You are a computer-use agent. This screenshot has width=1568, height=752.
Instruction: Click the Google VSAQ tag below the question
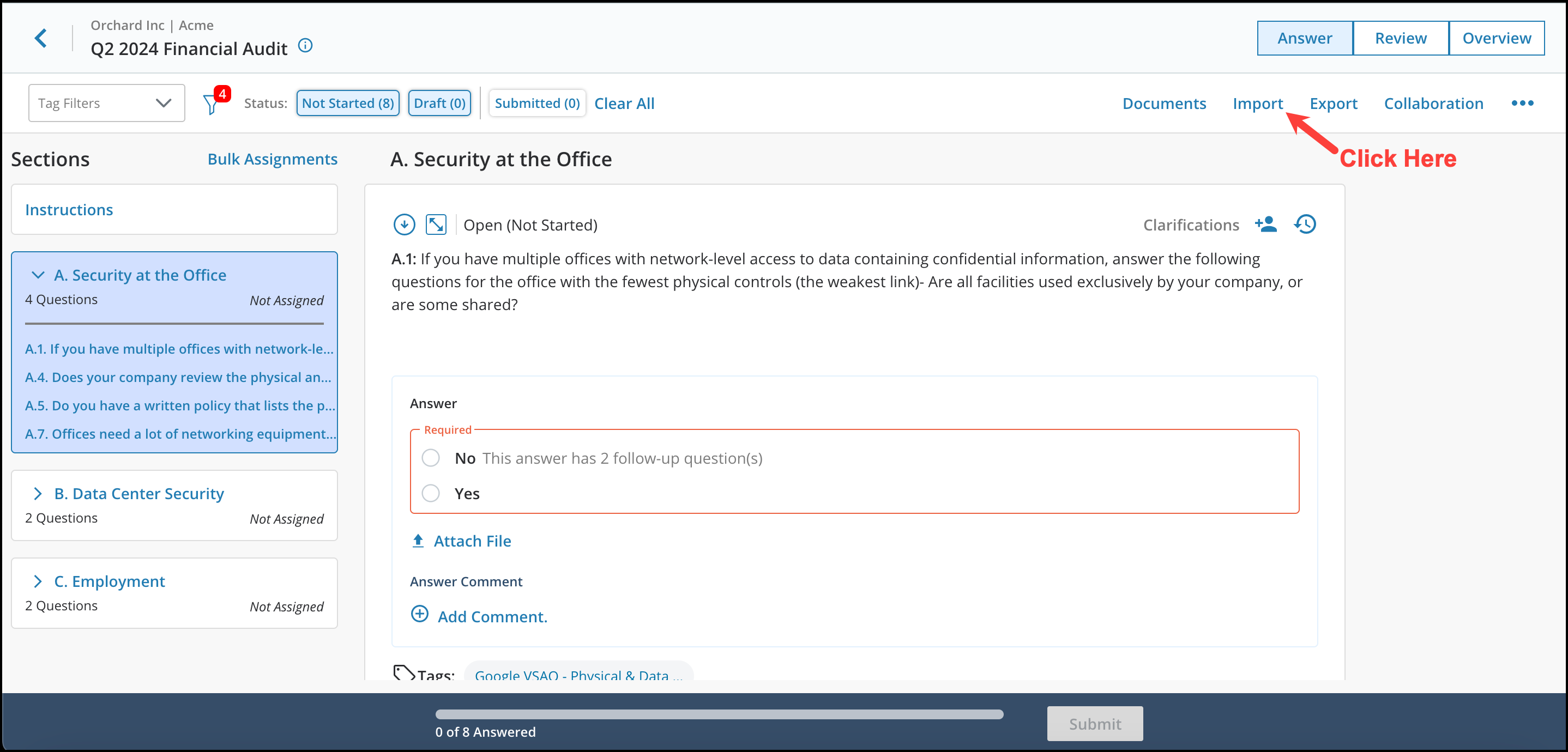tap(578, 674)
